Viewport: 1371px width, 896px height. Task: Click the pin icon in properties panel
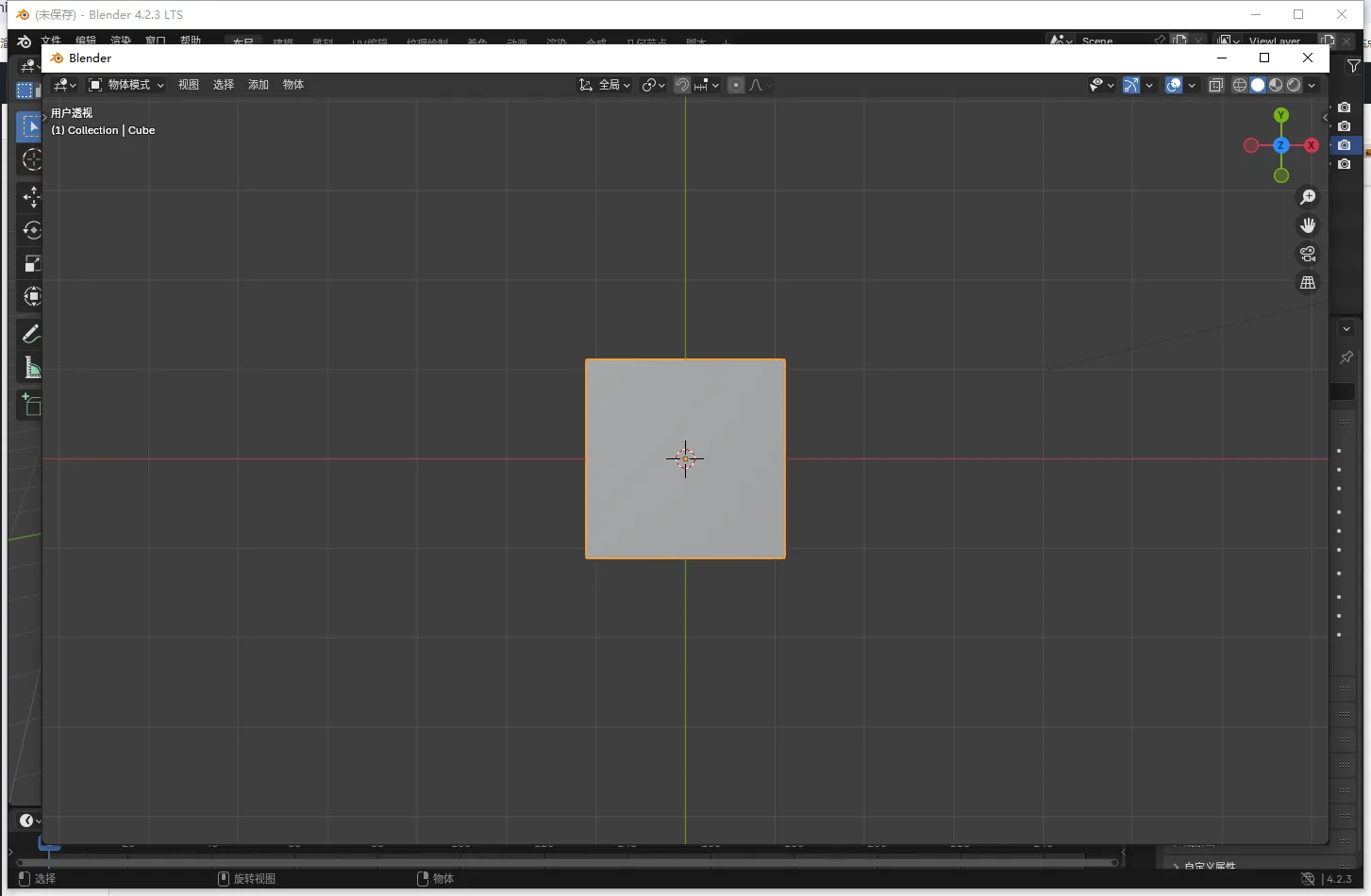1346,357
